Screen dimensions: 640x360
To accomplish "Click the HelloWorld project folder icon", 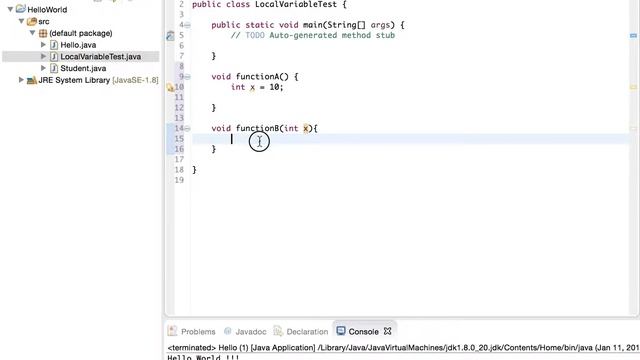I will coord(21,9).
